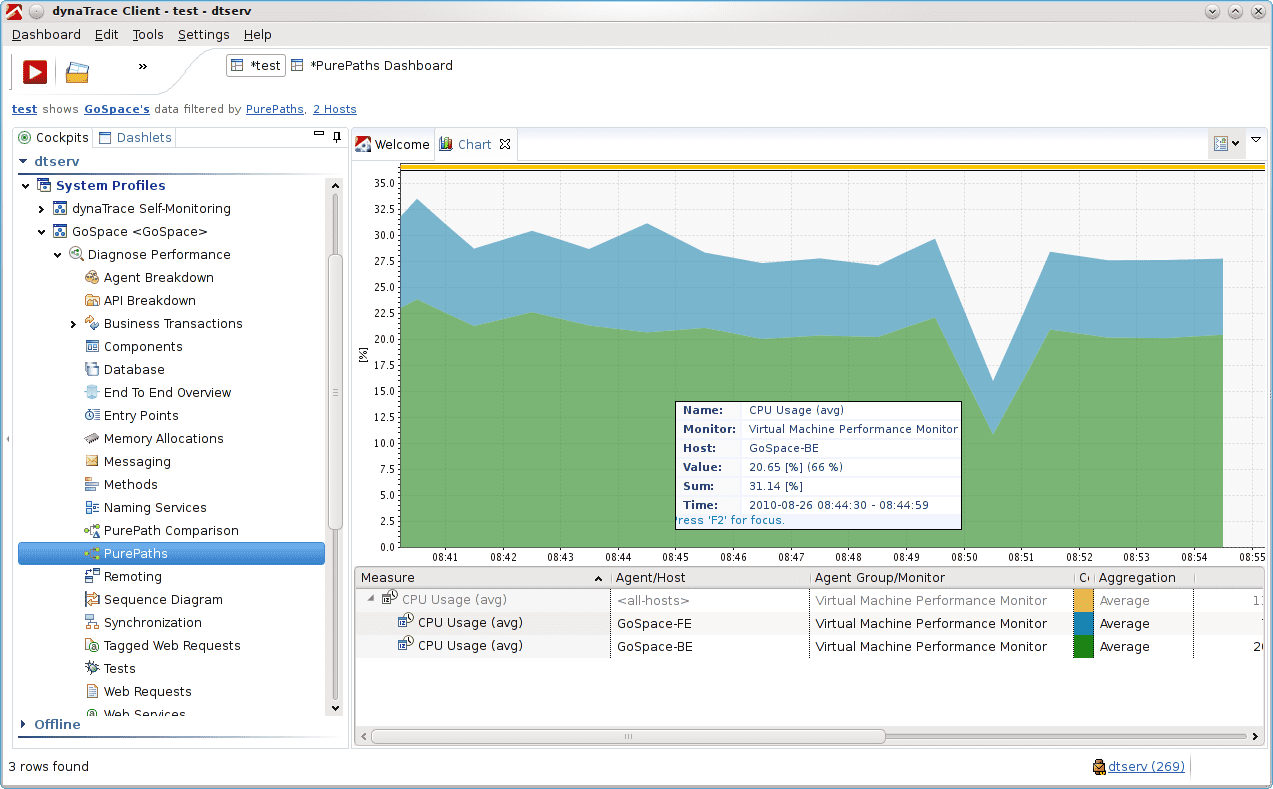Image resolution: width=1273 pixels, height=789 pixels.
Task: Click the dynaTrace Self-Monitoring profile icon
Action: click(60, 208)
